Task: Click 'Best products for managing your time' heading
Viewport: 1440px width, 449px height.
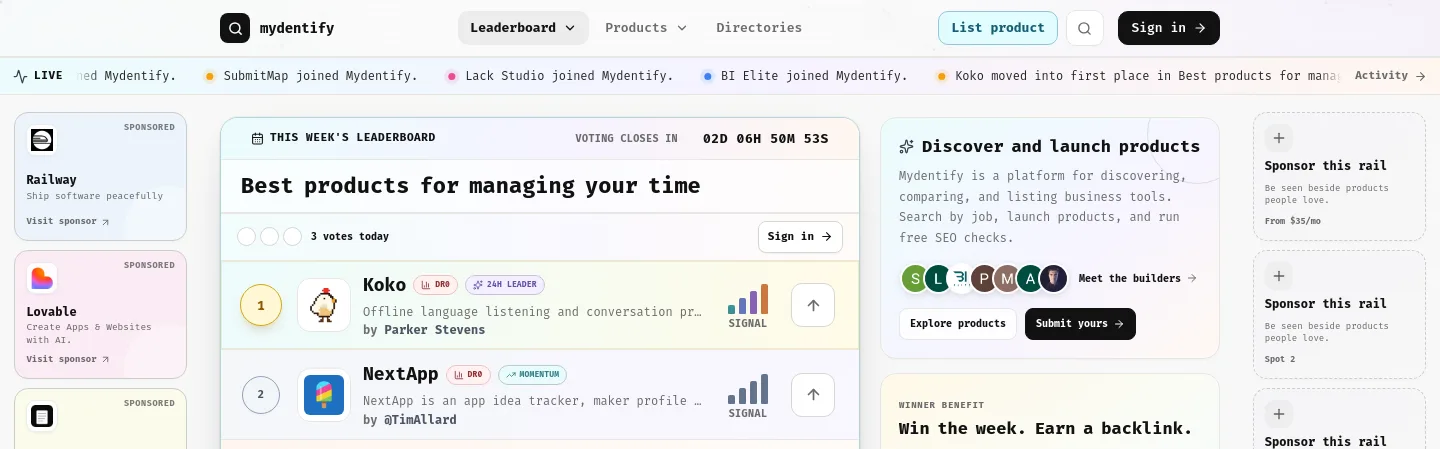Action: point(471,185)
